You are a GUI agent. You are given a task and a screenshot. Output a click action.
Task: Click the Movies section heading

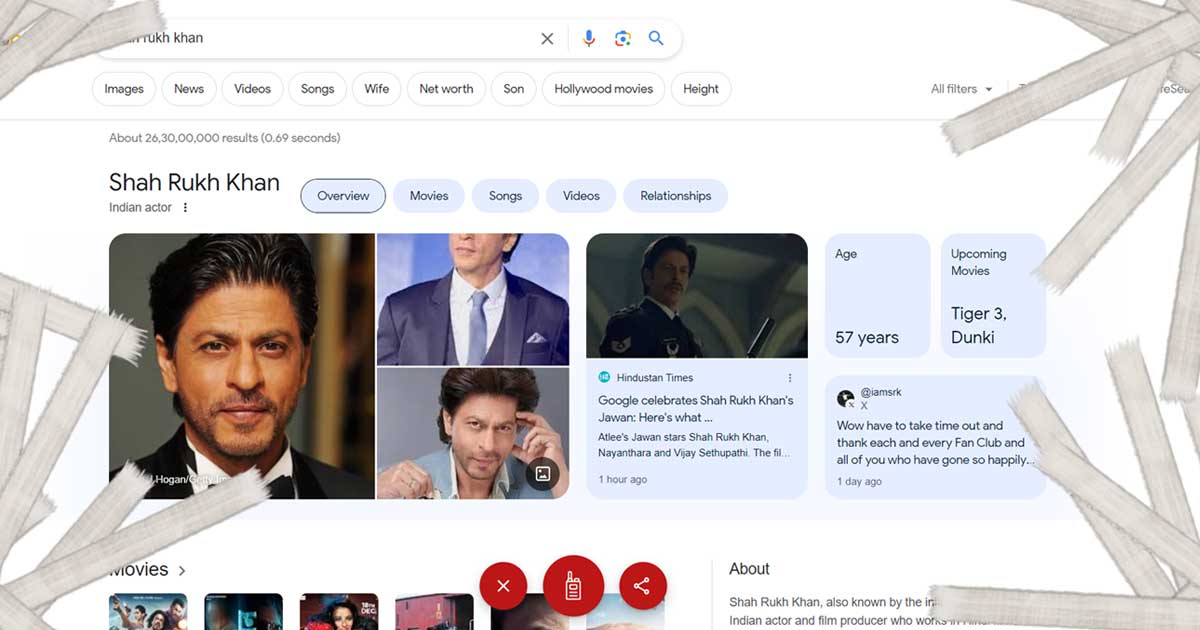click(139, 570)
